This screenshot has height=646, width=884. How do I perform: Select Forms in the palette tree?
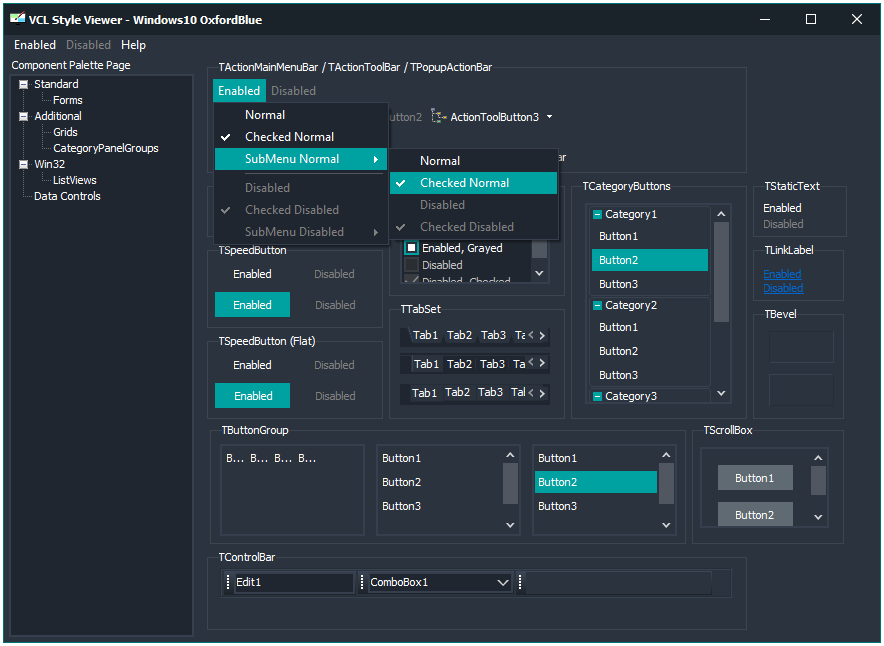[68, 100]
